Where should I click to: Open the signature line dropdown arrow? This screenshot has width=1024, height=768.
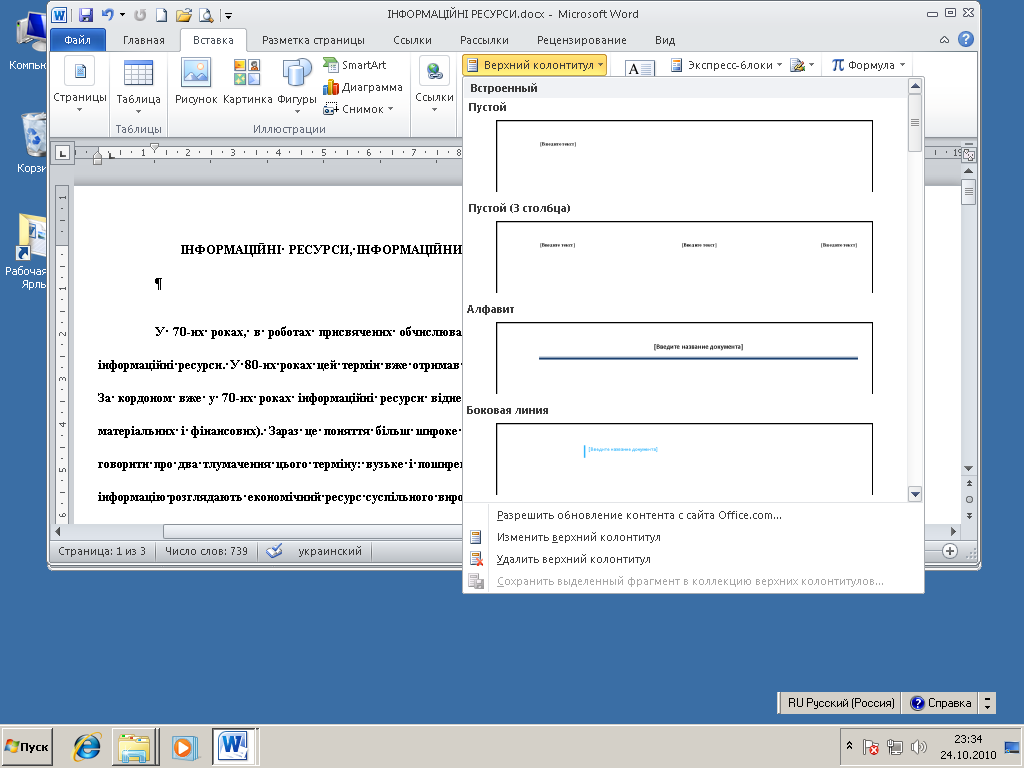point(812,65)
